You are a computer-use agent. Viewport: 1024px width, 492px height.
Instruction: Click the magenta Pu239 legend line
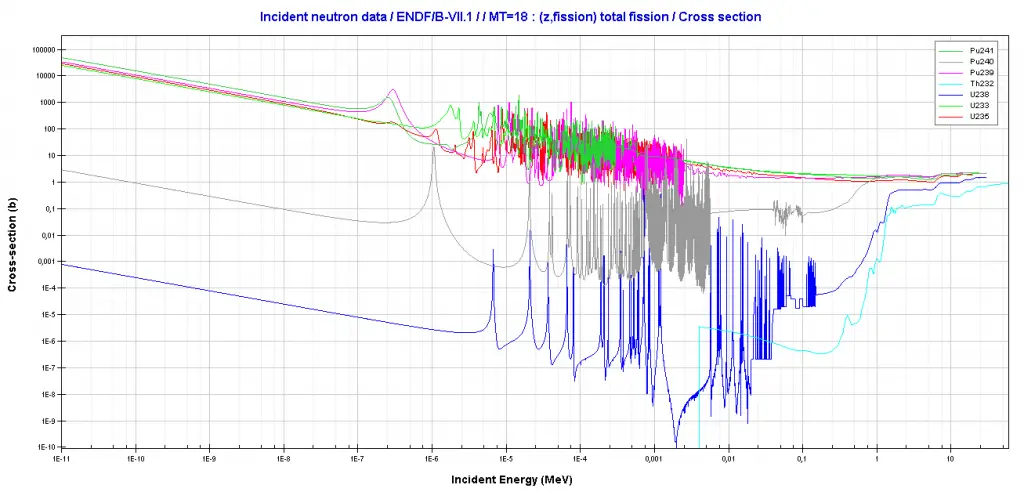click(x=950, y=73)
